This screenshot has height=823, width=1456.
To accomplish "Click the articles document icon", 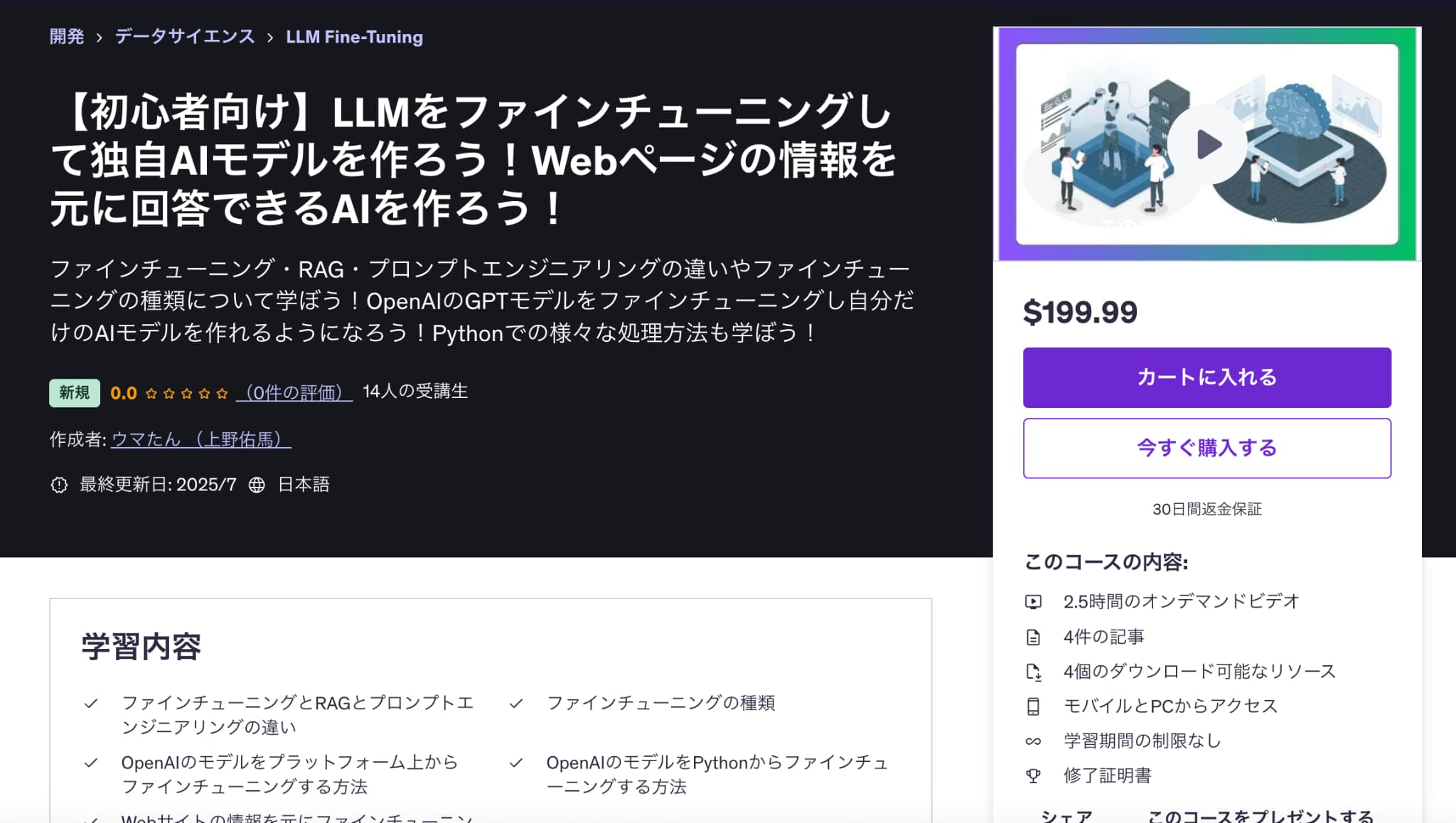I will point(1033,637).
